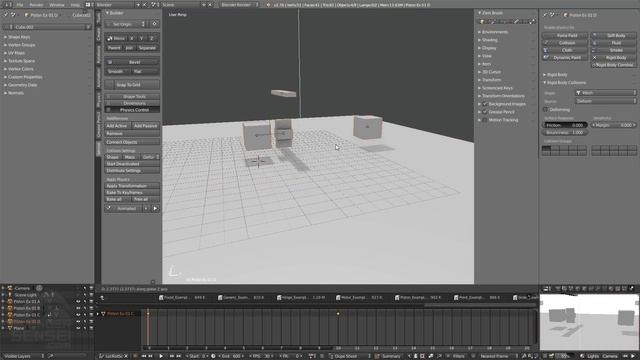
Task: Click the Mirror button
Action: pos(116,38)
